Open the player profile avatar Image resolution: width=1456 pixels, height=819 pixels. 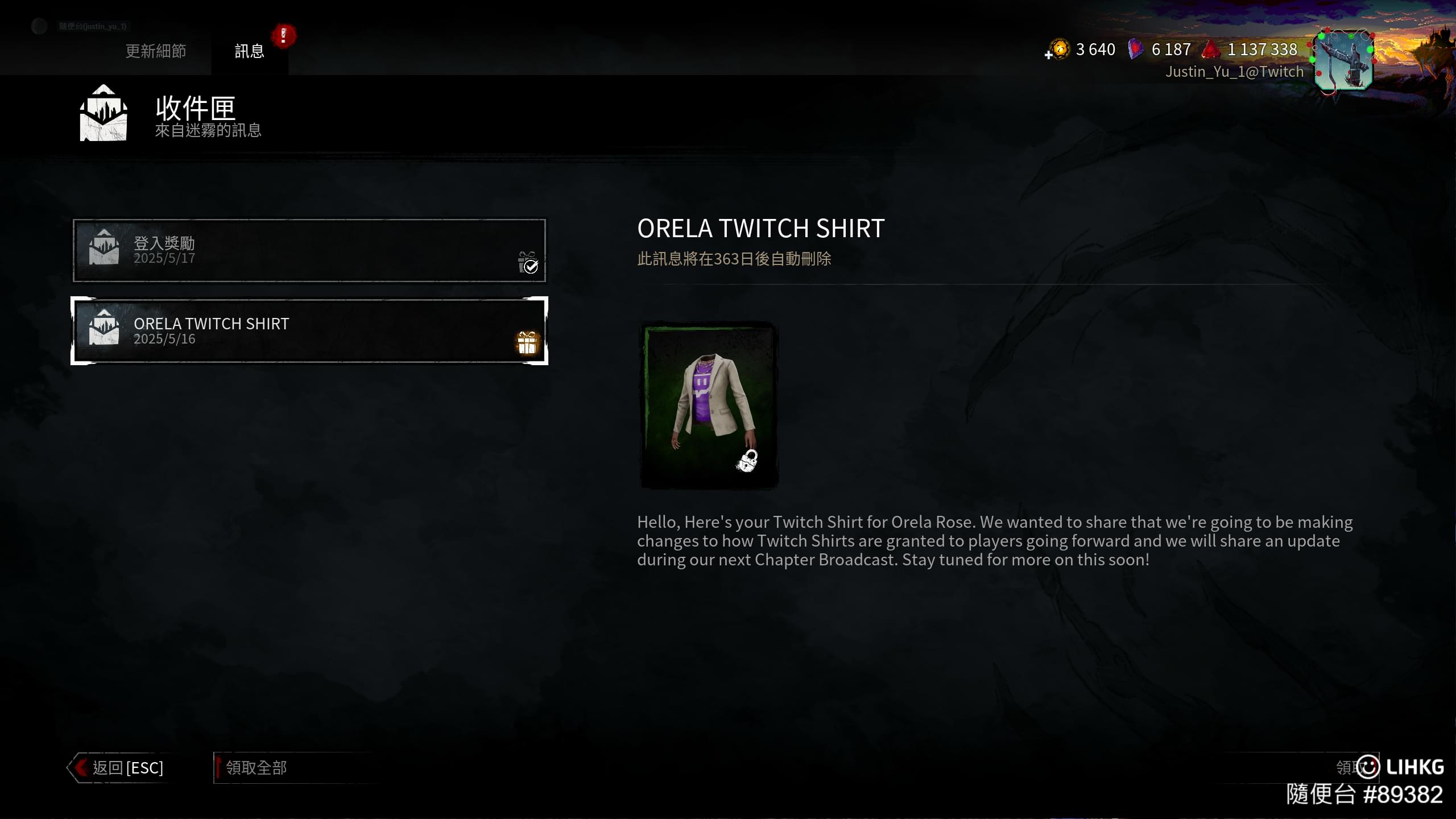[1343, 60]
